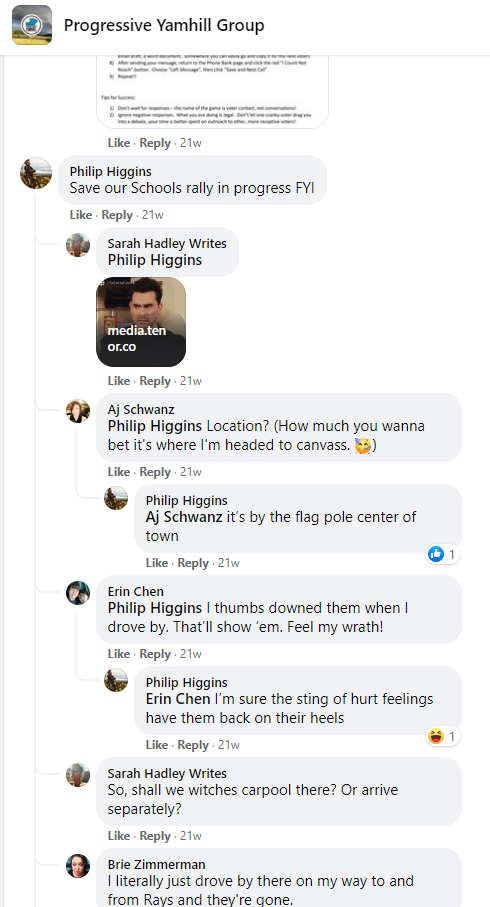The width and height of the screenshot is (490, 907).
Task: Open the media.tenor.co GIF thumbnail
Action: (x=141, y=322)
